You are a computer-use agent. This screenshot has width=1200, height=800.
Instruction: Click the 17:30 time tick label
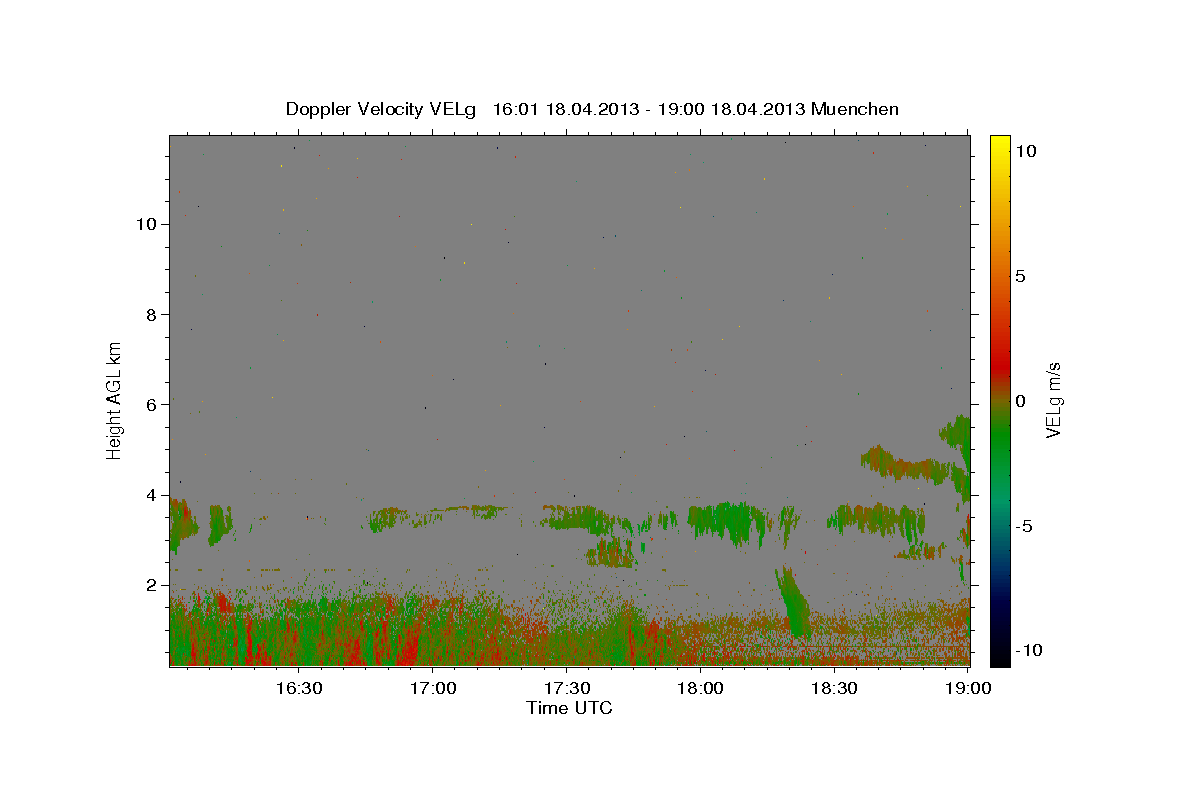566,688
